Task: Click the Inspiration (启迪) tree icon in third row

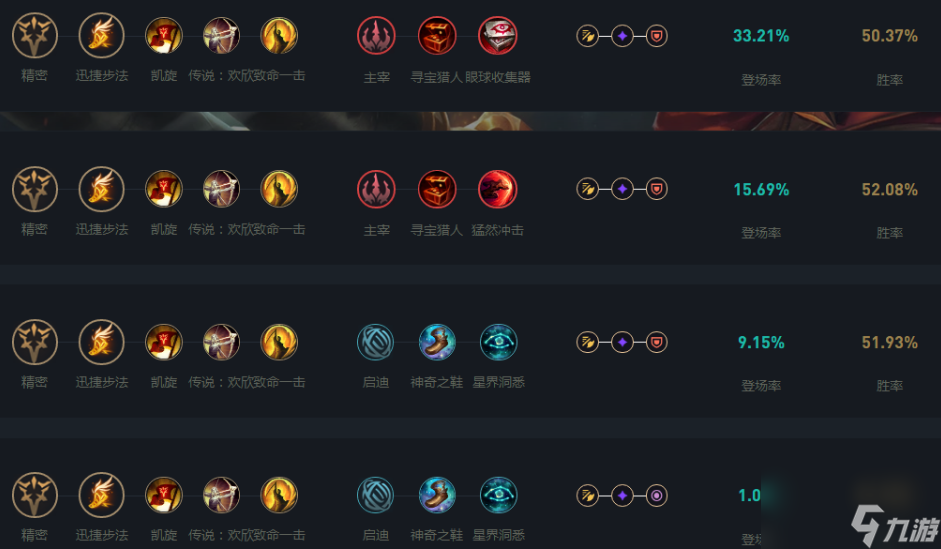Action: pos(376,342)
